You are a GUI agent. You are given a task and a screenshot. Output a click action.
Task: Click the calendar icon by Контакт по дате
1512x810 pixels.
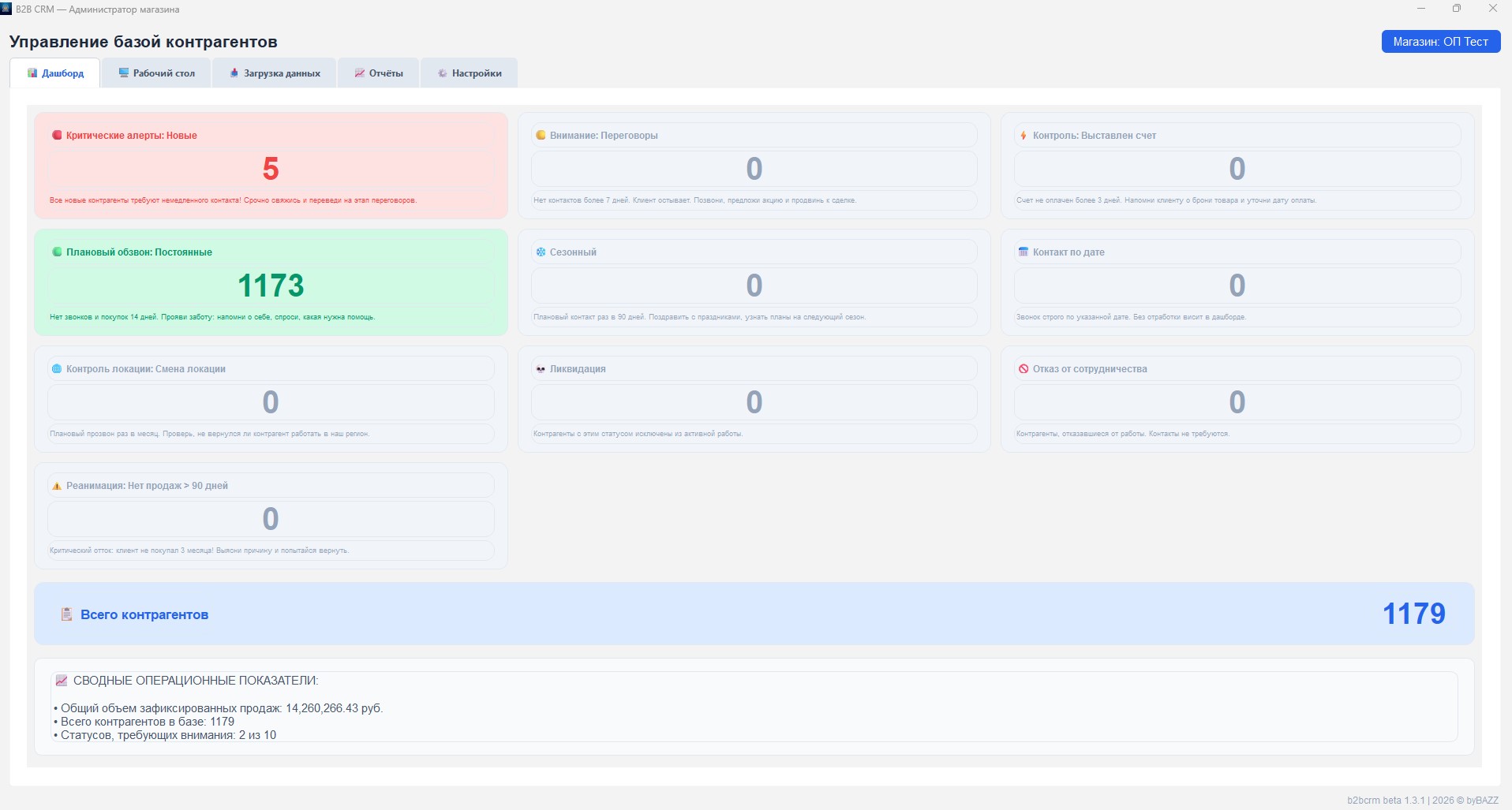(x=1024, y=252)
